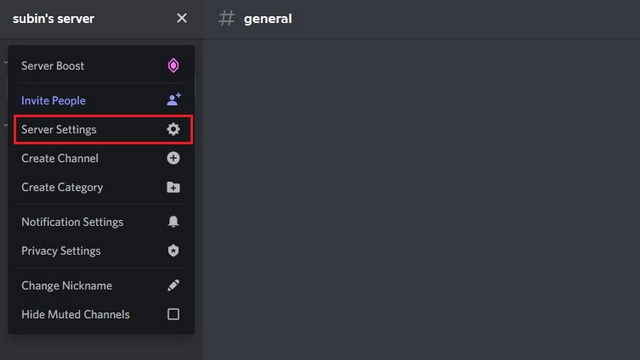The image size is (640, 360).
Task: Tick the Hide Muted Channels checkbox
Action: tap(173, 314)
